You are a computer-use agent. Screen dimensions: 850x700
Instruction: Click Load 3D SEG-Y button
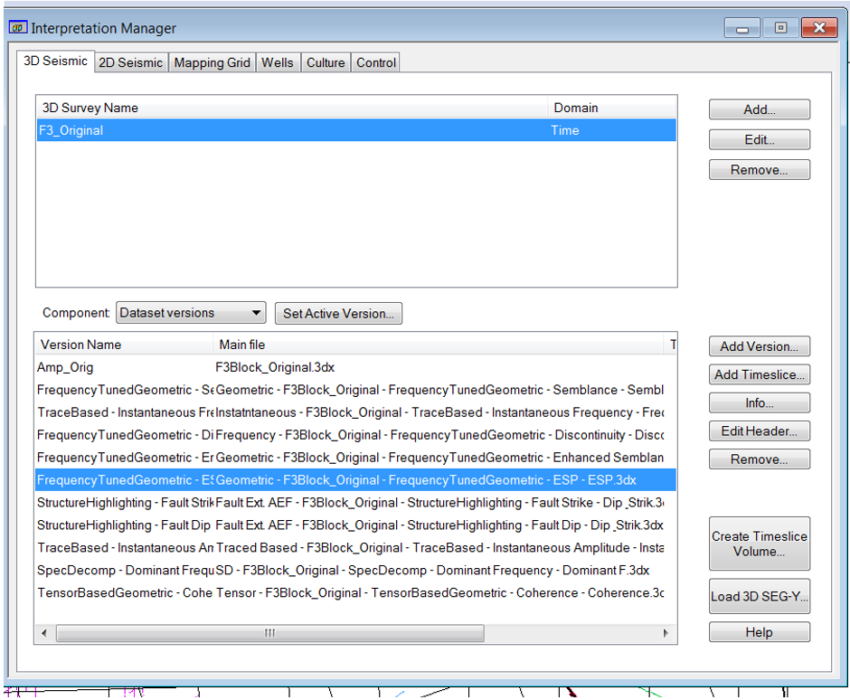click(x=759, y=596)
